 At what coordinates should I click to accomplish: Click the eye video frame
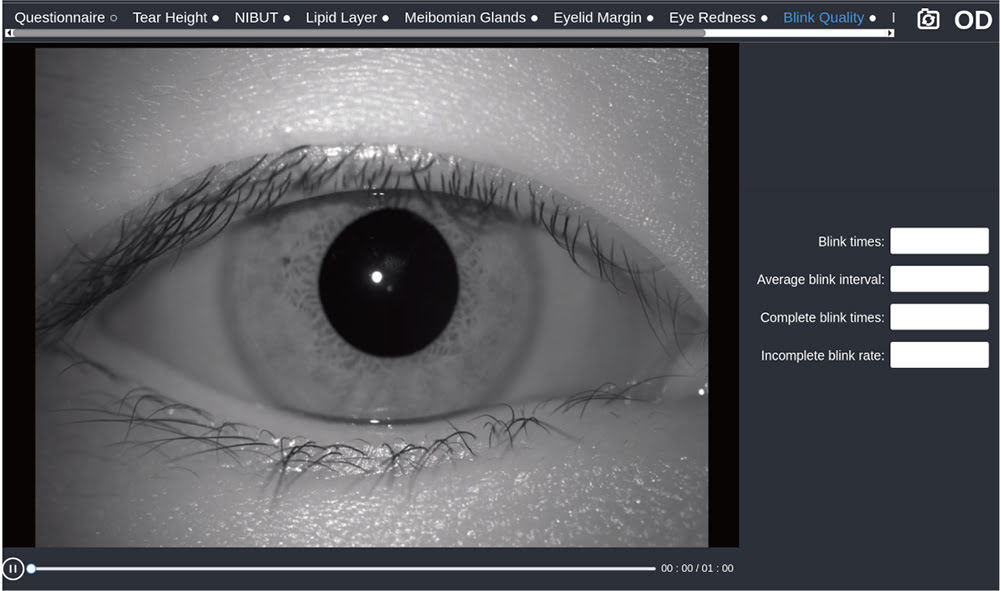[371, 297]
